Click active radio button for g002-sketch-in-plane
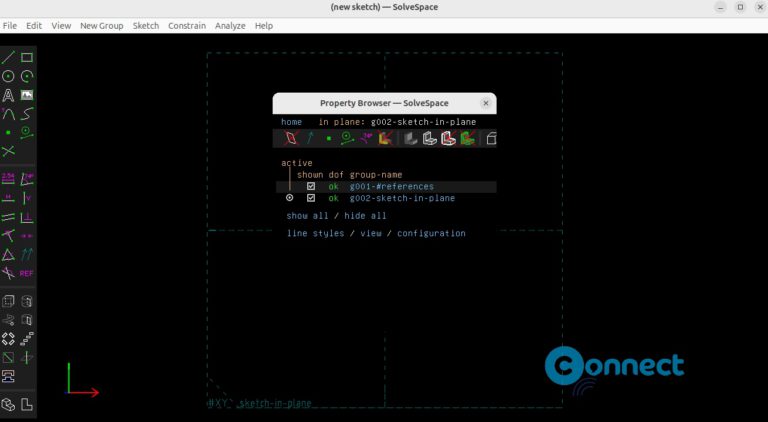This screenshot has width=768, height=422. click(289, 198)
